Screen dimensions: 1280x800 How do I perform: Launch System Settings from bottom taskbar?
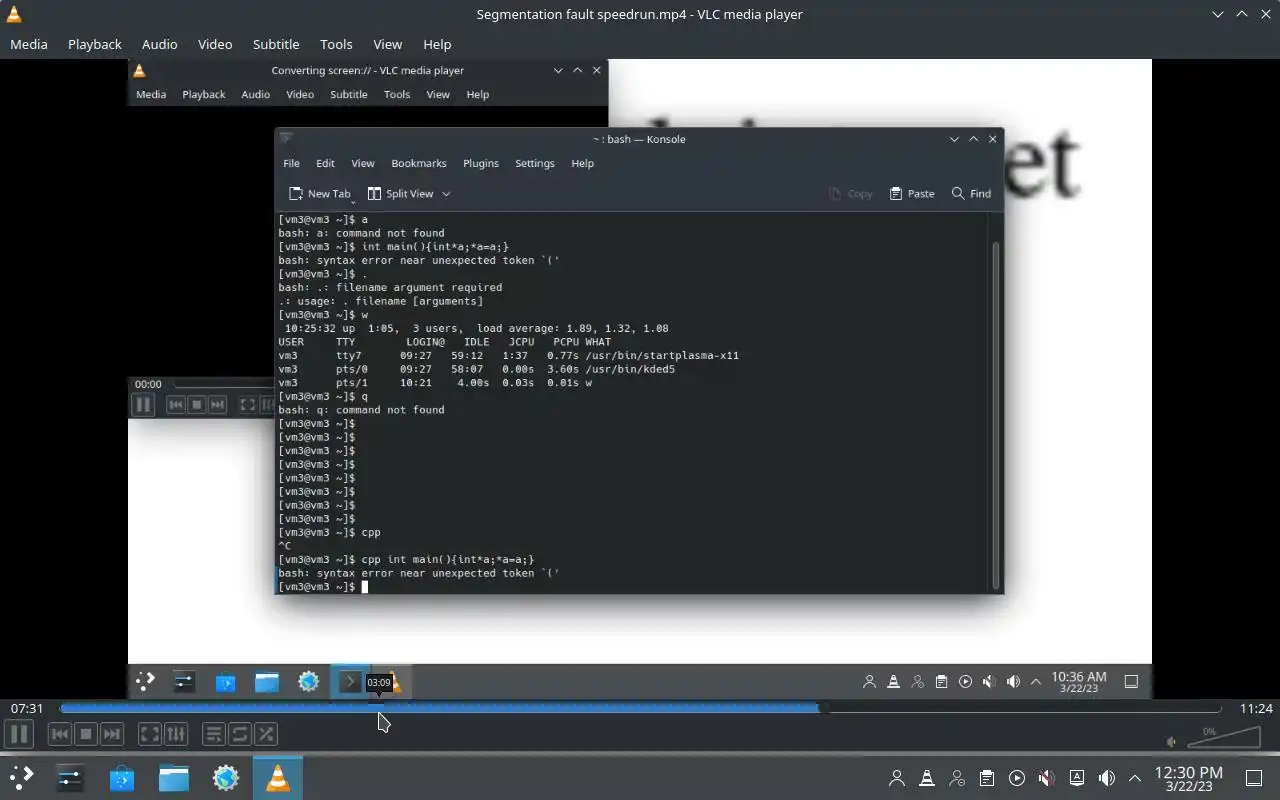tap(70, 778)
